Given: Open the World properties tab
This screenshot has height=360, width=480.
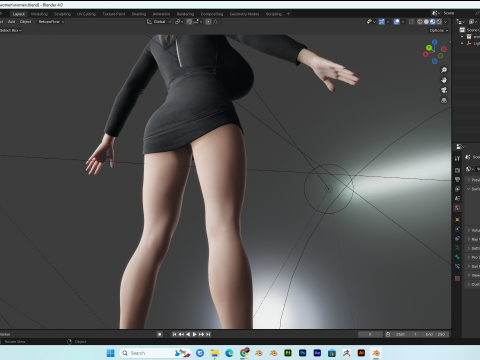Looking at the screenshot, I should pyautogui.click(x=457, y=208).
